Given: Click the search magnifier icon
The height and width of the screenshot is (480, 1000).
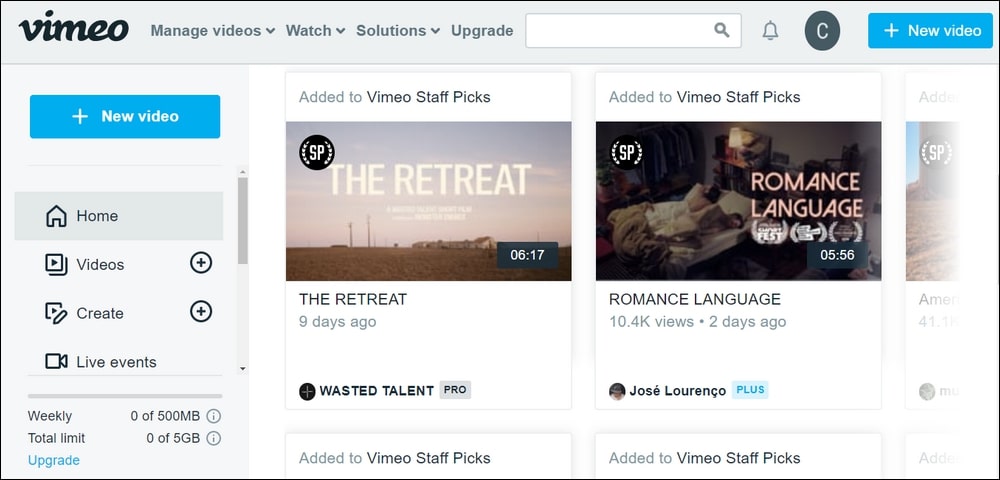Looking at the screenshot, I should [721, 30].
